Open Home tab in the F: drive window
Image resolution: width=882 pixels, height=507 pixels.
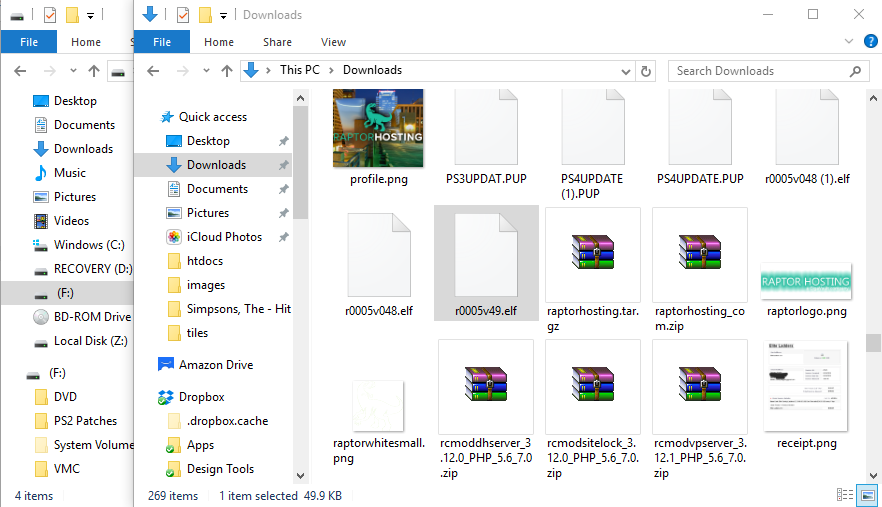[86, 42]
